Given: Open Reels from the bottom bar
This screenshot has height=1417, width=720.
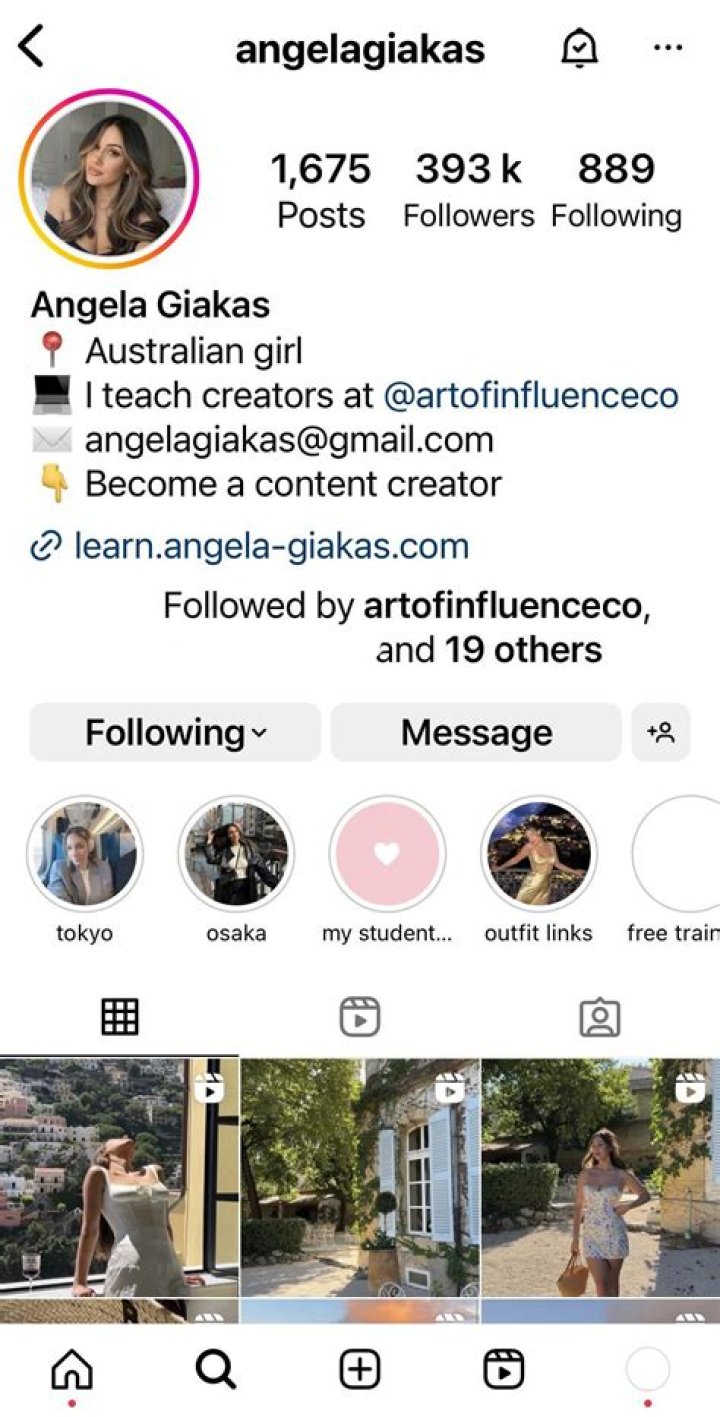Looking at the screenshot, I should tap(504, 1370).
